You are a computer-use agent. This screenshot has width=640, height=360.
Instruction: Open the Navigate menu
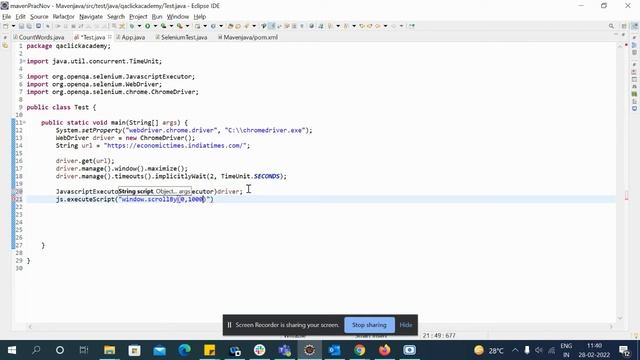point(91,17)
